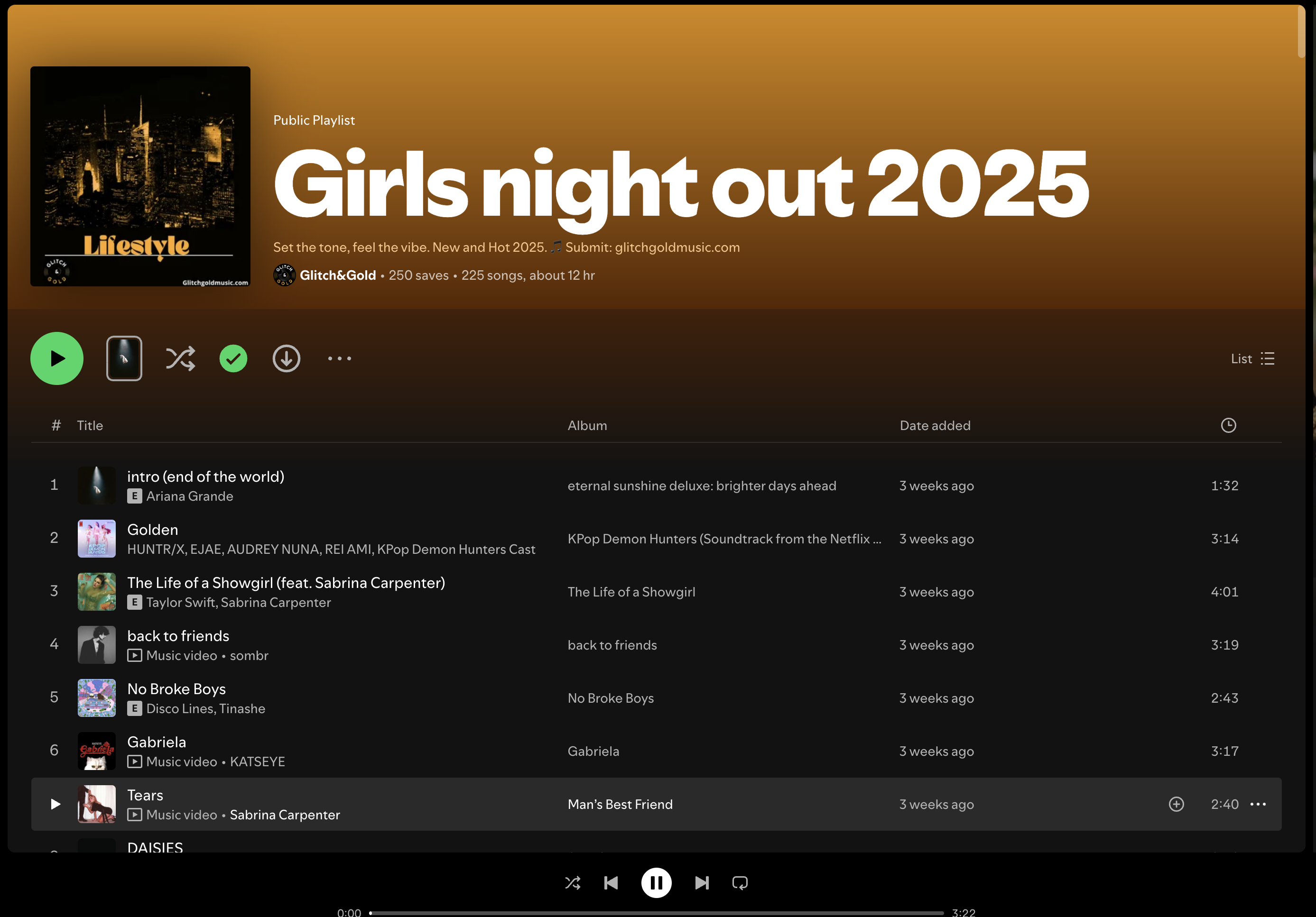Click the playback progress bar
Screen dimensions: 1316x917
(x=656, y=912)
